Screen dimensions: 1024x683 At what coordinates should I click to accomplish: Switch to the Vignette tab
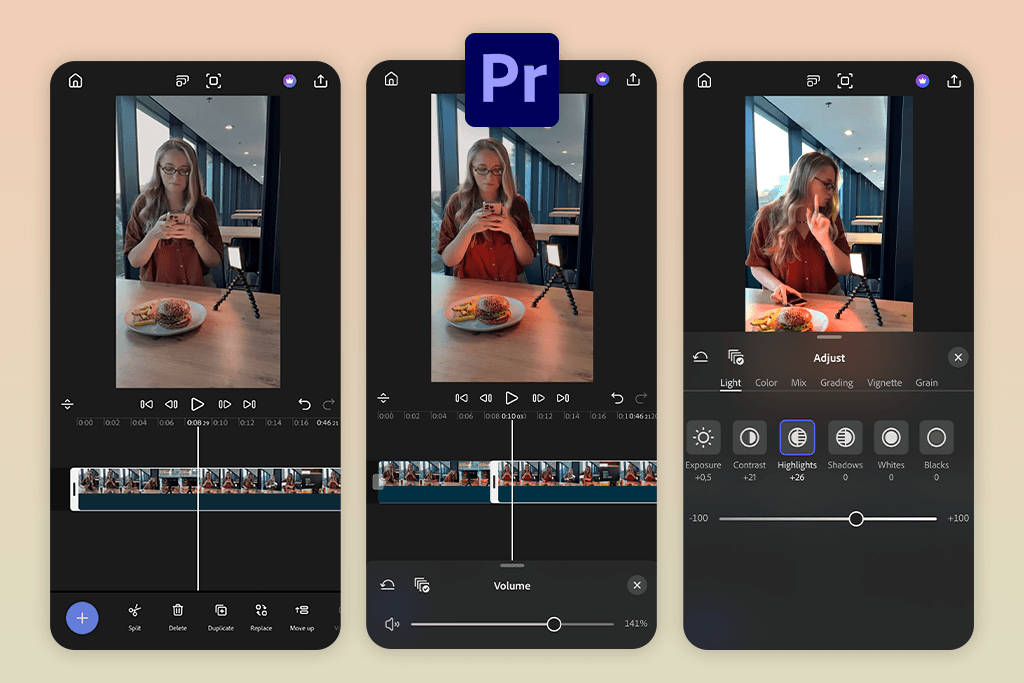884,383
